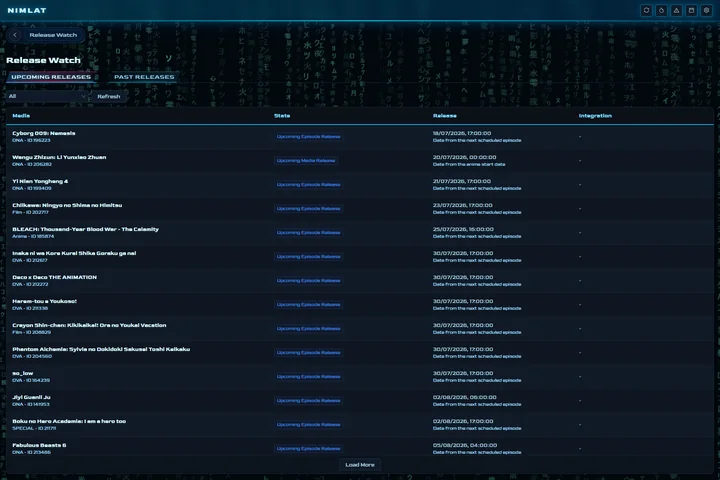Click release date 02/08/2026, 06:00:00
Screen dimensions: 720x480
465,397
